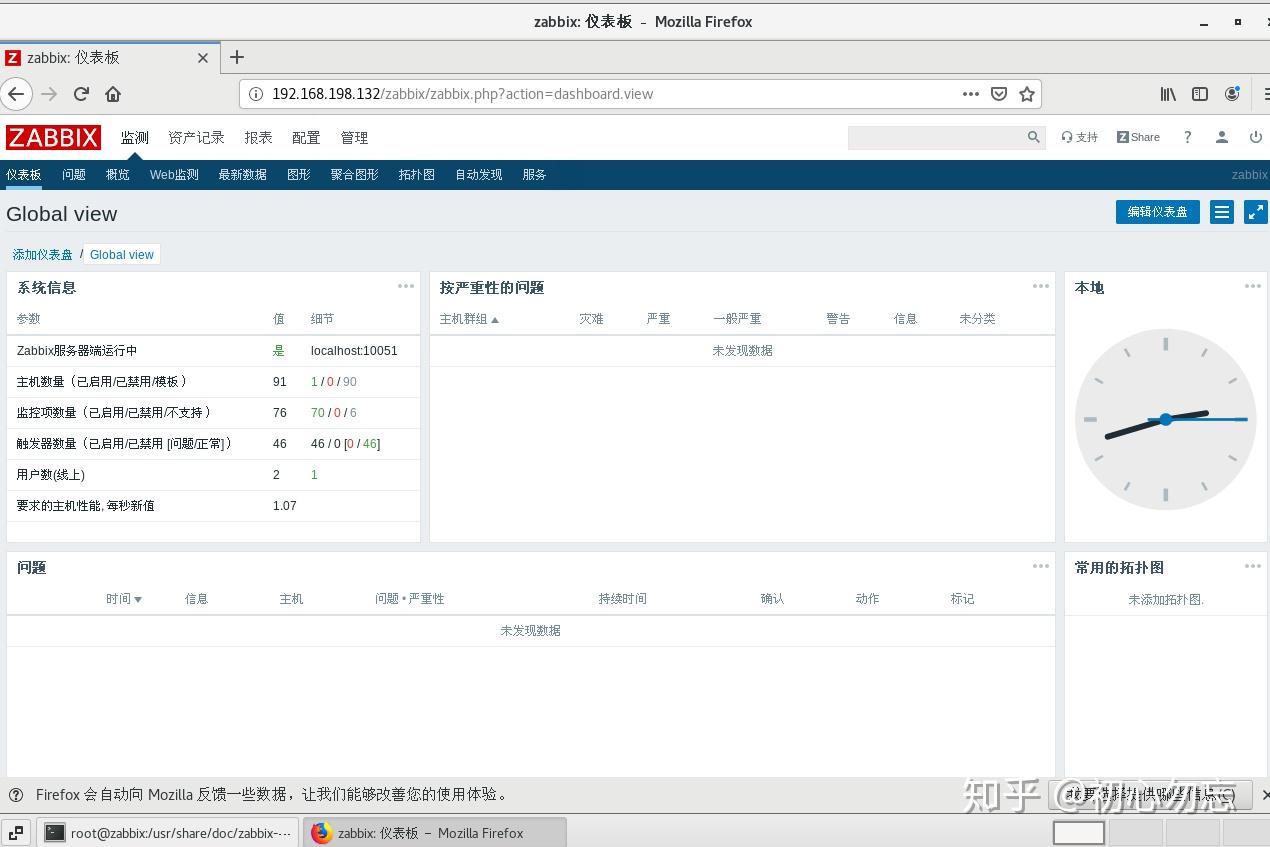Close the zabbix: 仪表板 tab

(203, 58)
